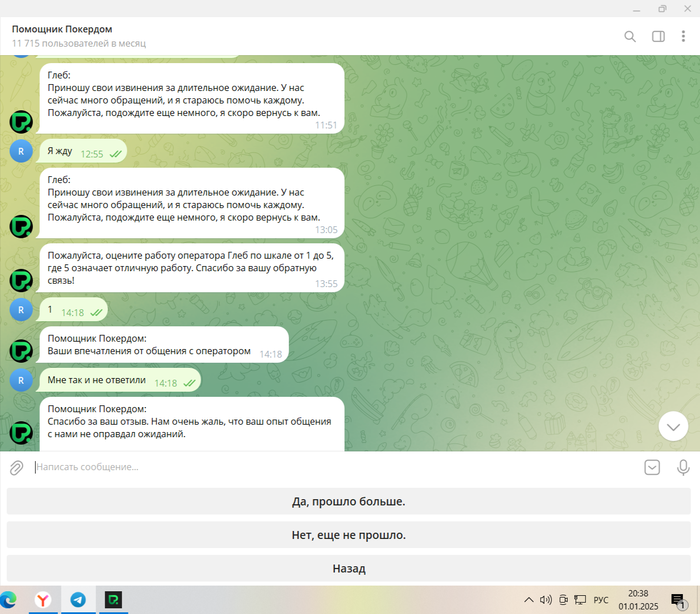
Task: Open Windows notification center icon
Action: point(678,601)
